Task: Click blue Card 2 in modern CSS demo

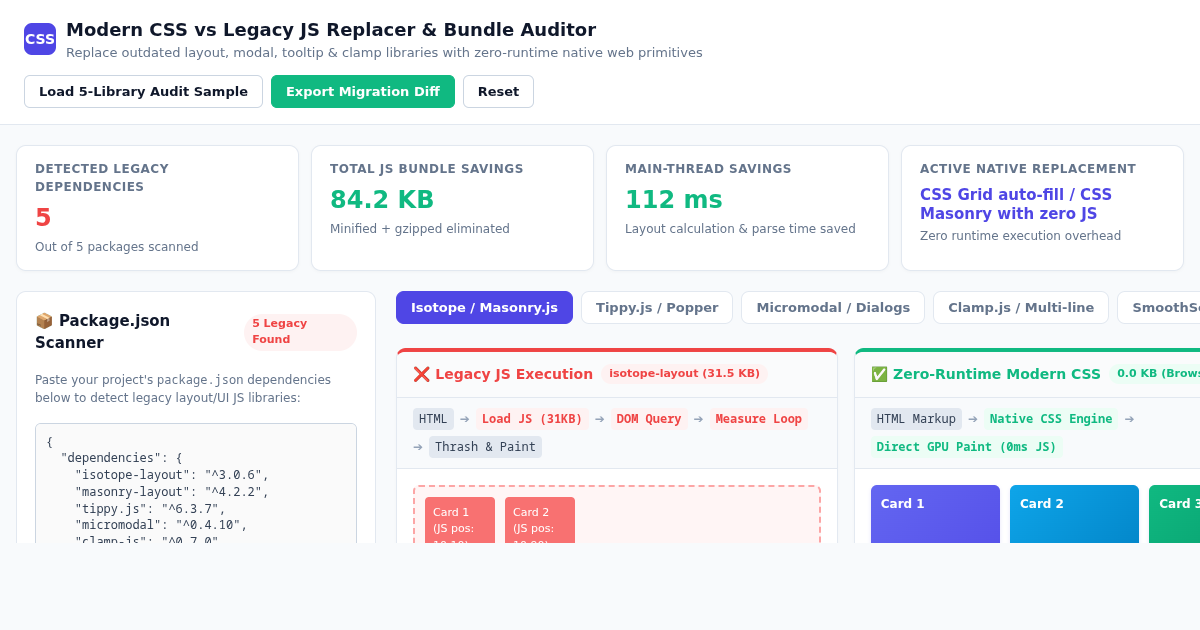Action: coord(1074,514)
